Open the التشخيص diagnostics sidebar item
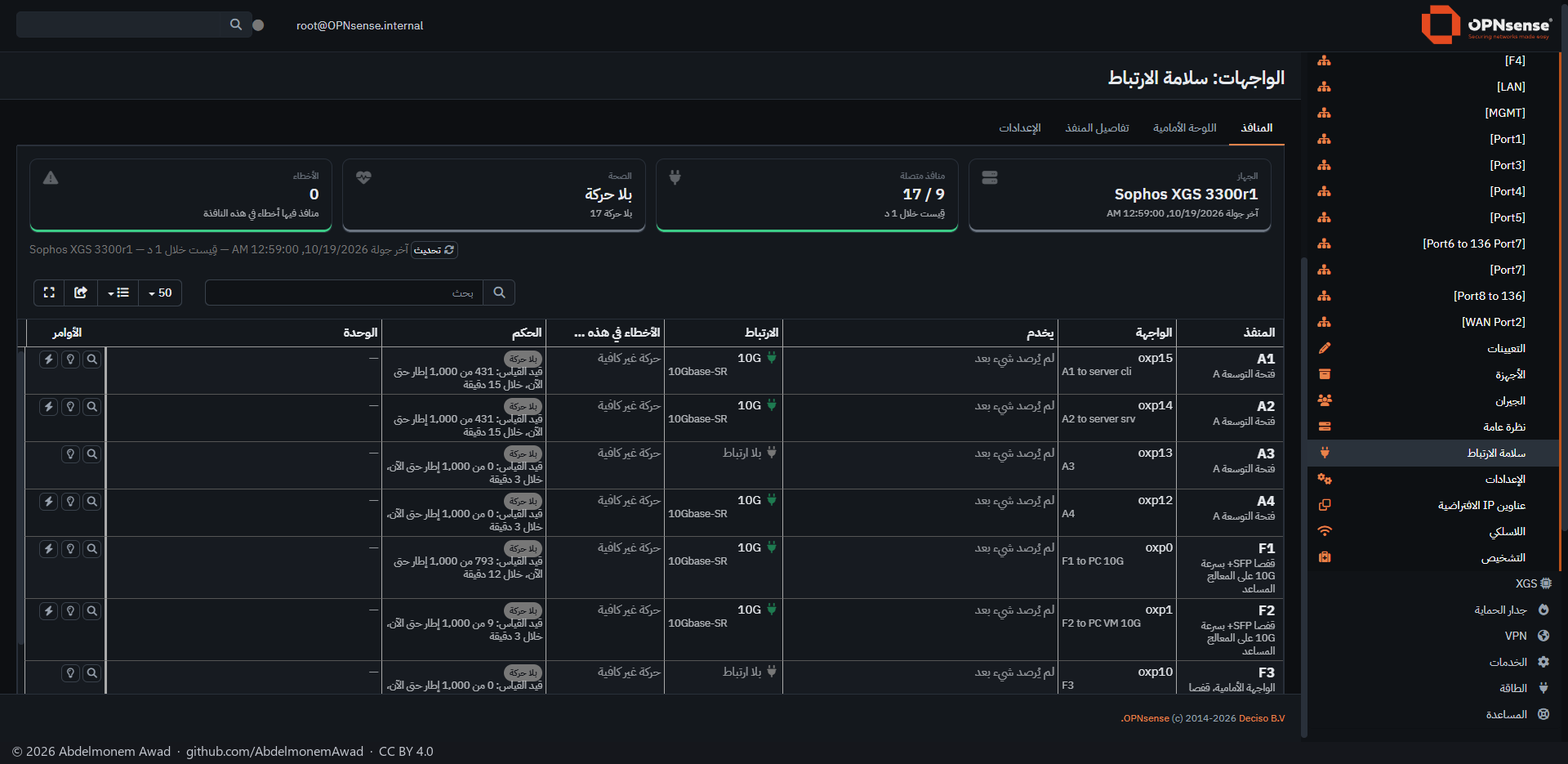The height and width of the screenshot is (764, 1568). (x=1433, y=557)
